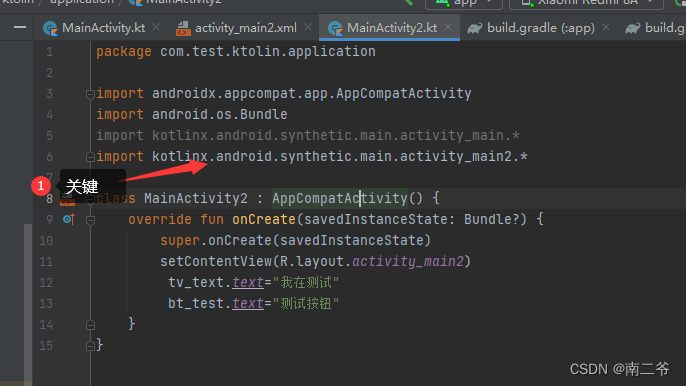Open the app run configuration dropdown
This screenshot has width=686, height=386.
(464, 4)
